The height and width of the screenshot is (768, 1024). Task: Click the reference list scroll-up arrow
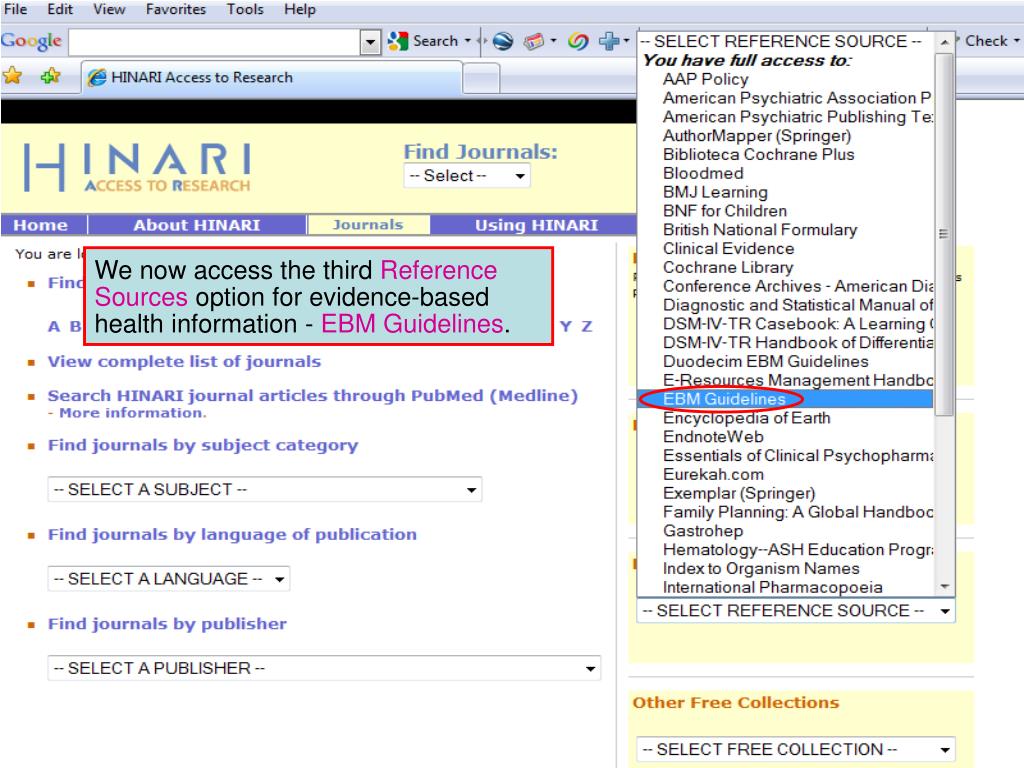coord(944,42)
